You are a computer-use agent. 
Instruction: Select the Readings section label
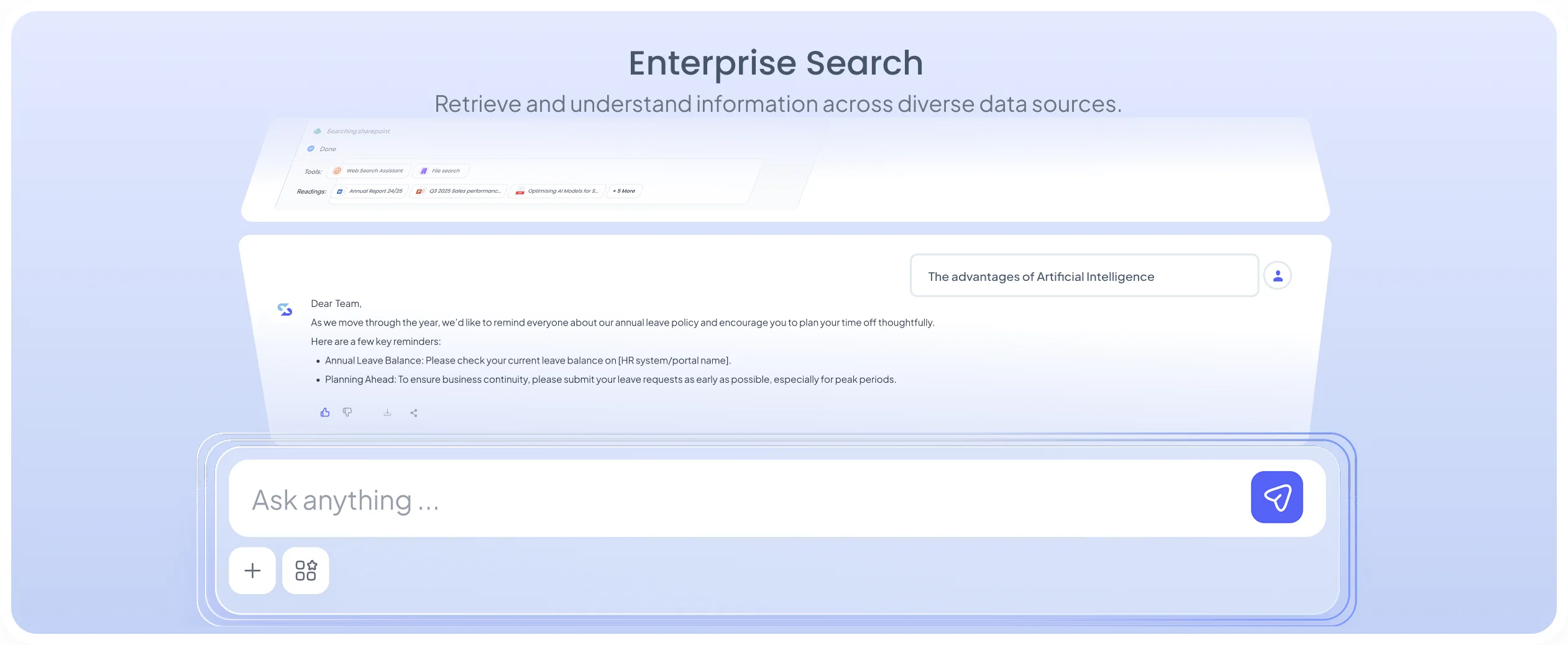[313, 191]
